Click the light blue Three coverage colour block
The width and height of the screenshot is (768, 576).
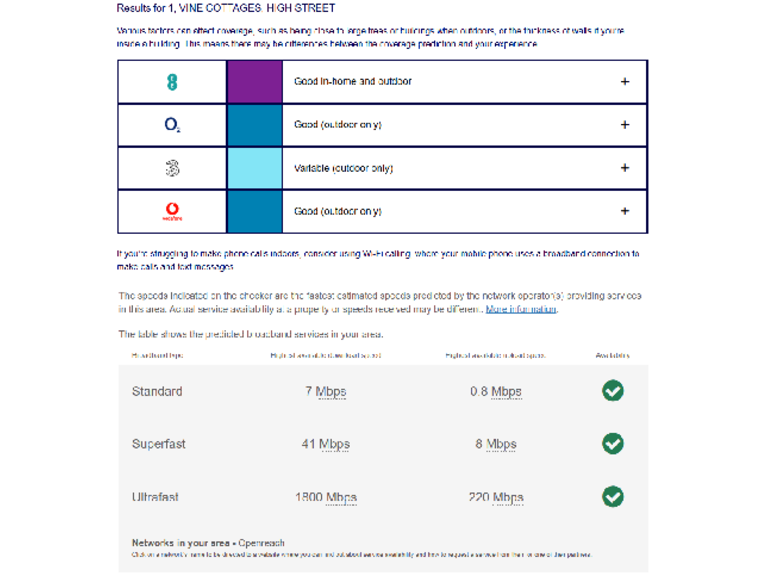click(x=255, y=168)
